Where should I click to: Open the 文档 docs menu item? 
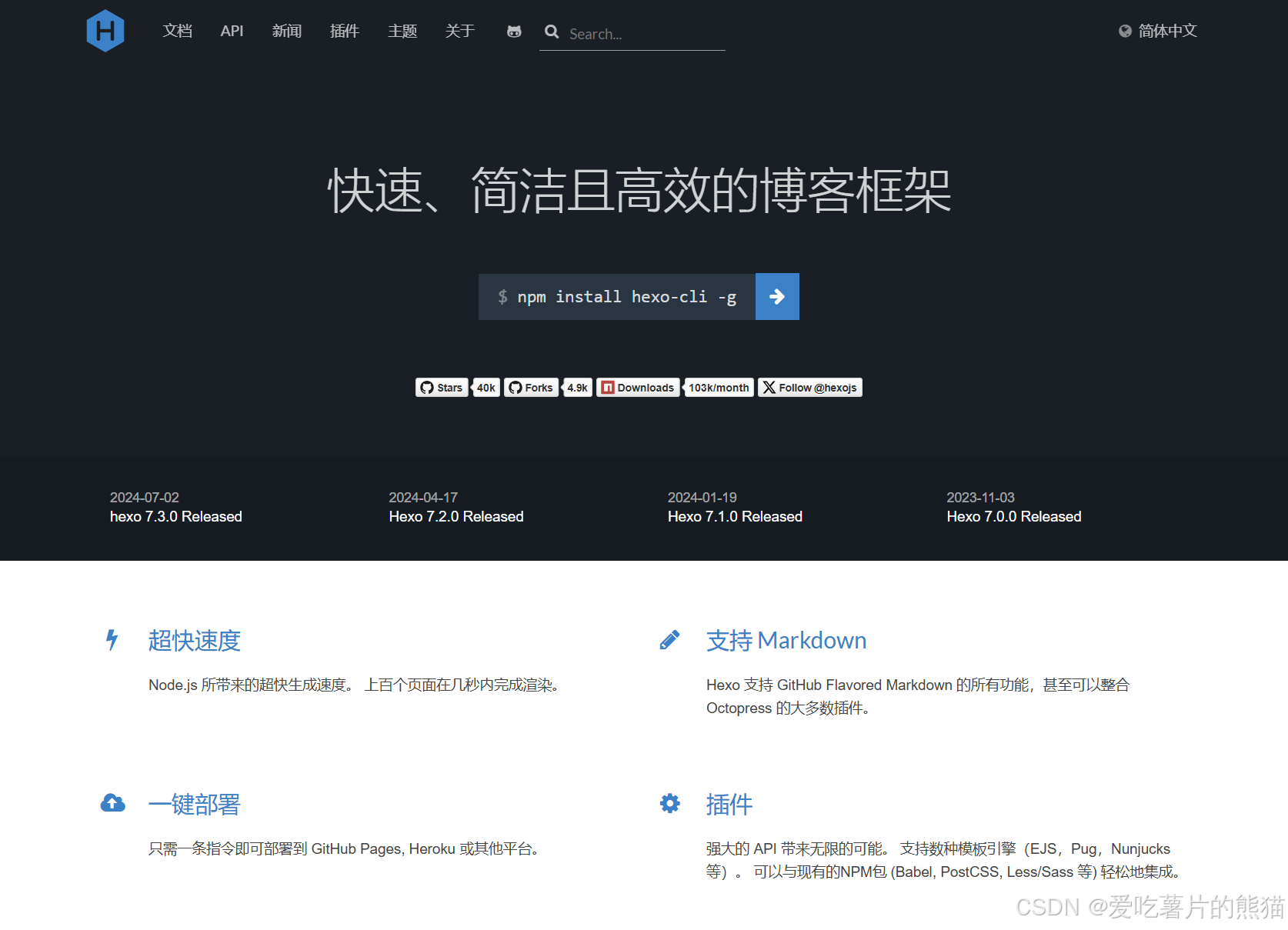177,31
